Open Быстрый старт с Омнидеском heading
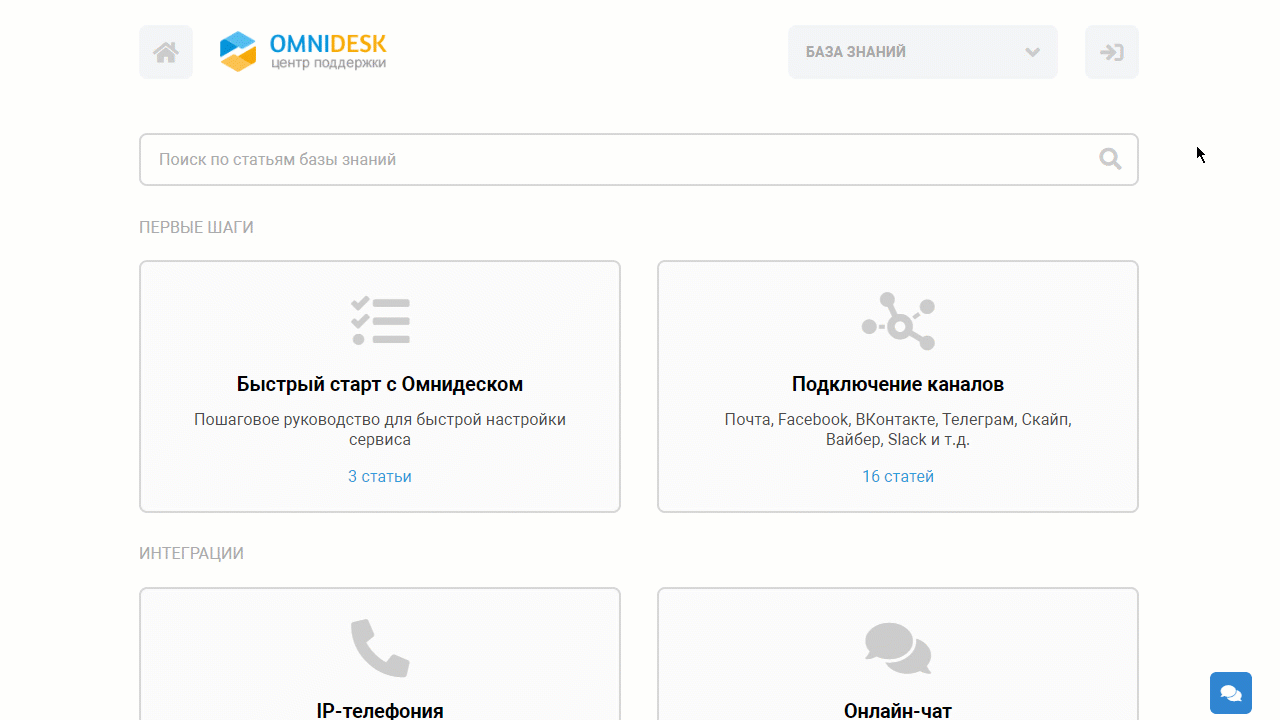The width and height of the screenshot is (1280, 720). tap(380, 384)
